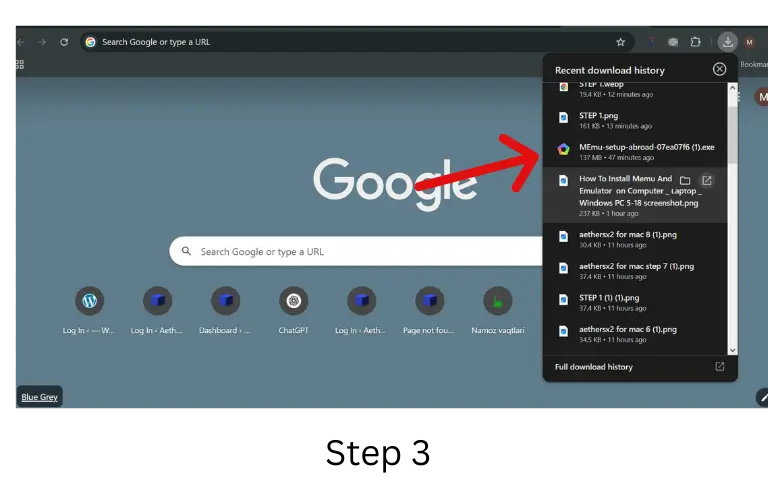
Task: Show Memu screenshot file in folder
Action: pyautogui.click(x=685, y=181)
